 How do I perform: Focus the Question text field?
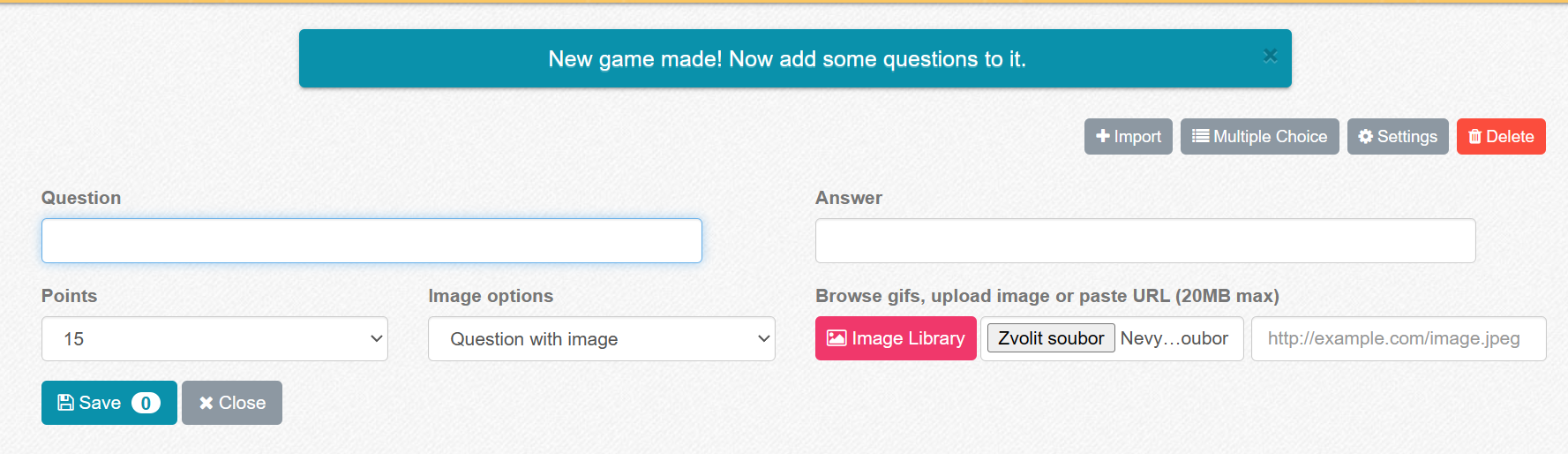[371, 241]
